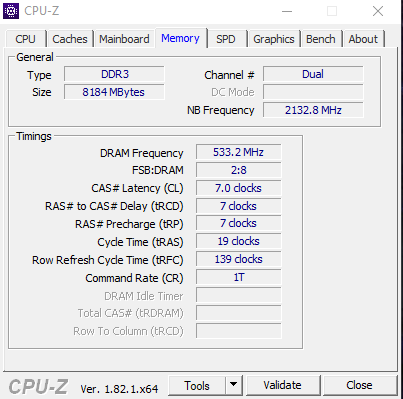Screen dimensions: 403x399
Task: Select the empty DC Mode field
Action: point(313,92)
